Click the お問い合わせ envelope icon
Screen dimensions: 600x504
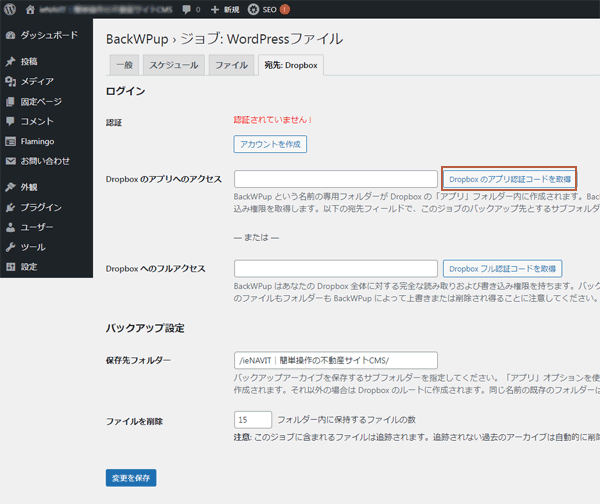(11, 161)
